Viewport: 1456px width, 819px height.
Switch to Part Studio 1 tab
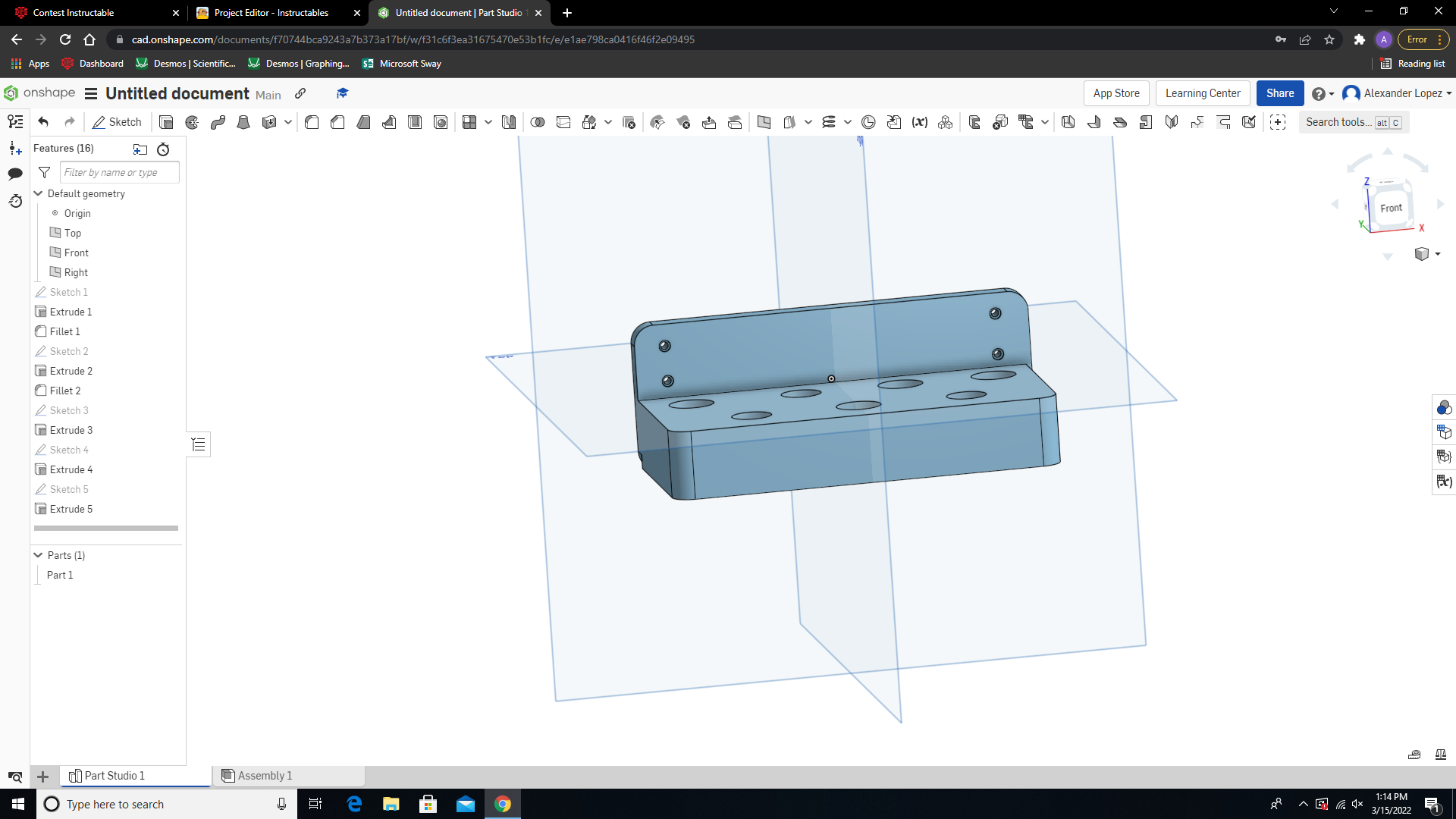pyautogui.click(x=114, y=775)
